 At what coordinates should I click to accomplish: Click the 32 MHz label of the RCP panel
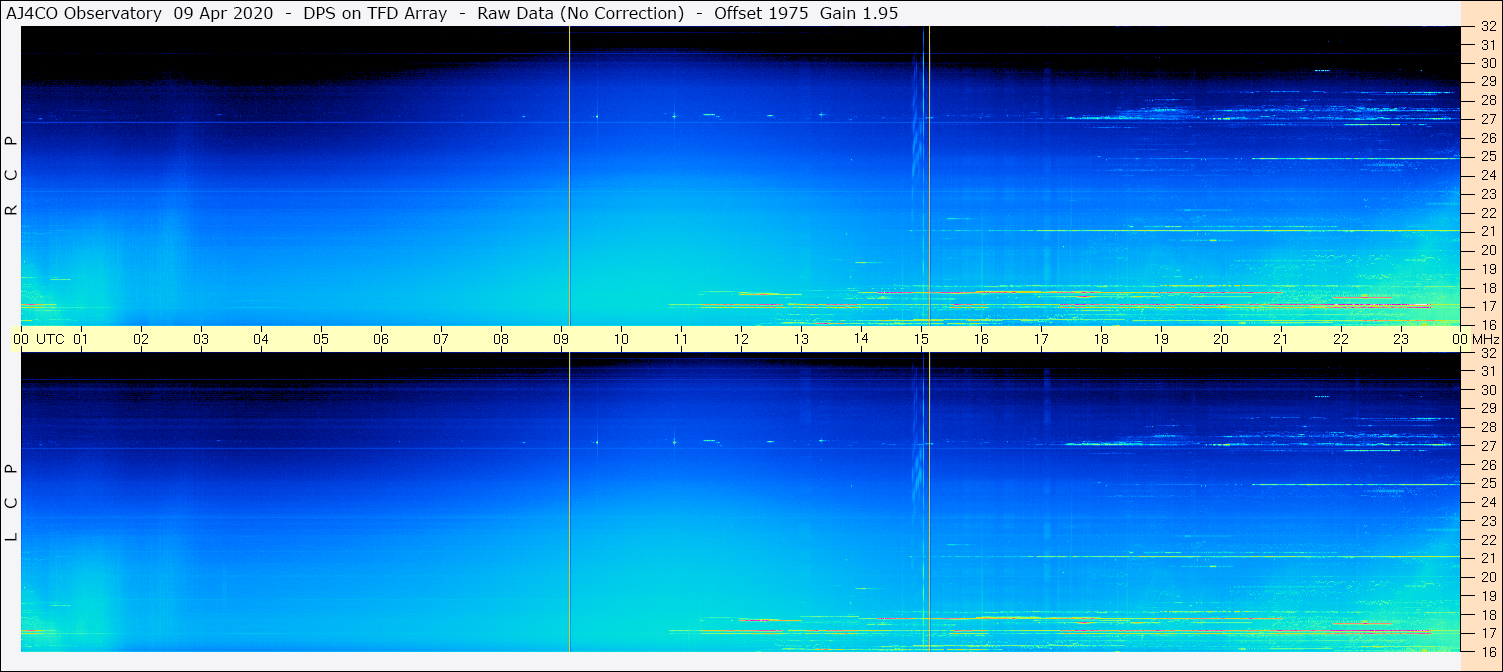[1487, 26]
